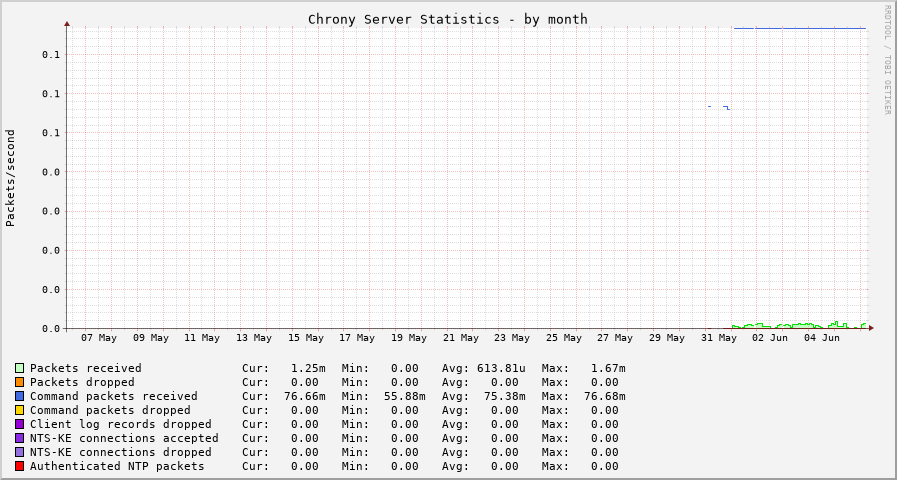897x480 pixels.
Task: Click the '11 May' date label
Action: click(x=202, y=338)
